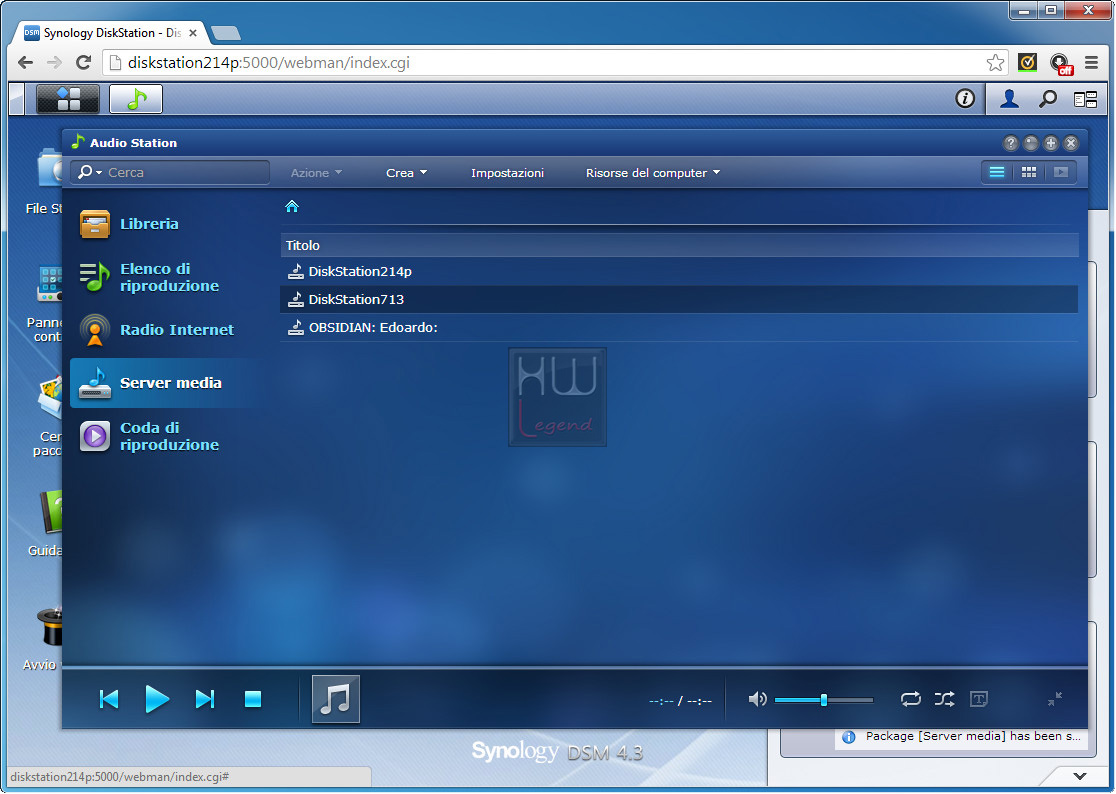The height and width of the screenshot is (794, 1116).
Task: Collapse the notification panel chevron
Action: coord(1080,776)
